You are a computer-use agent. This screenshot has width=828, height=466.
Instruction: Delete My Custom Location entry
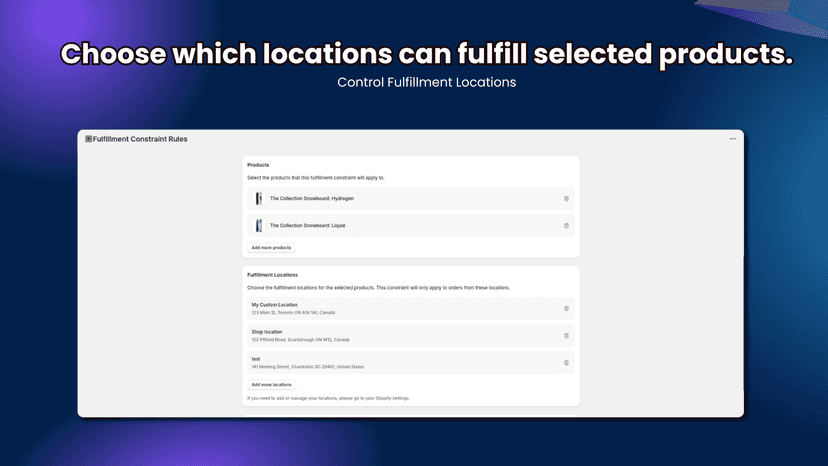566,309
